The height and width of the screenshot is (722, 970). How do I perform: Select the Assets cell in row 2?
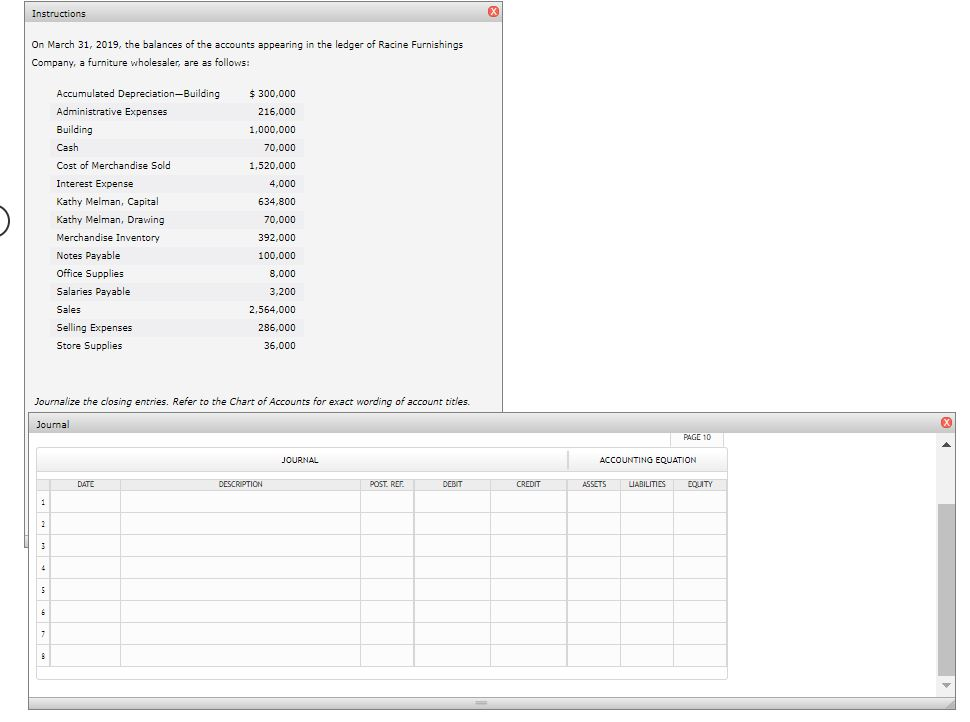coord(594,523)
